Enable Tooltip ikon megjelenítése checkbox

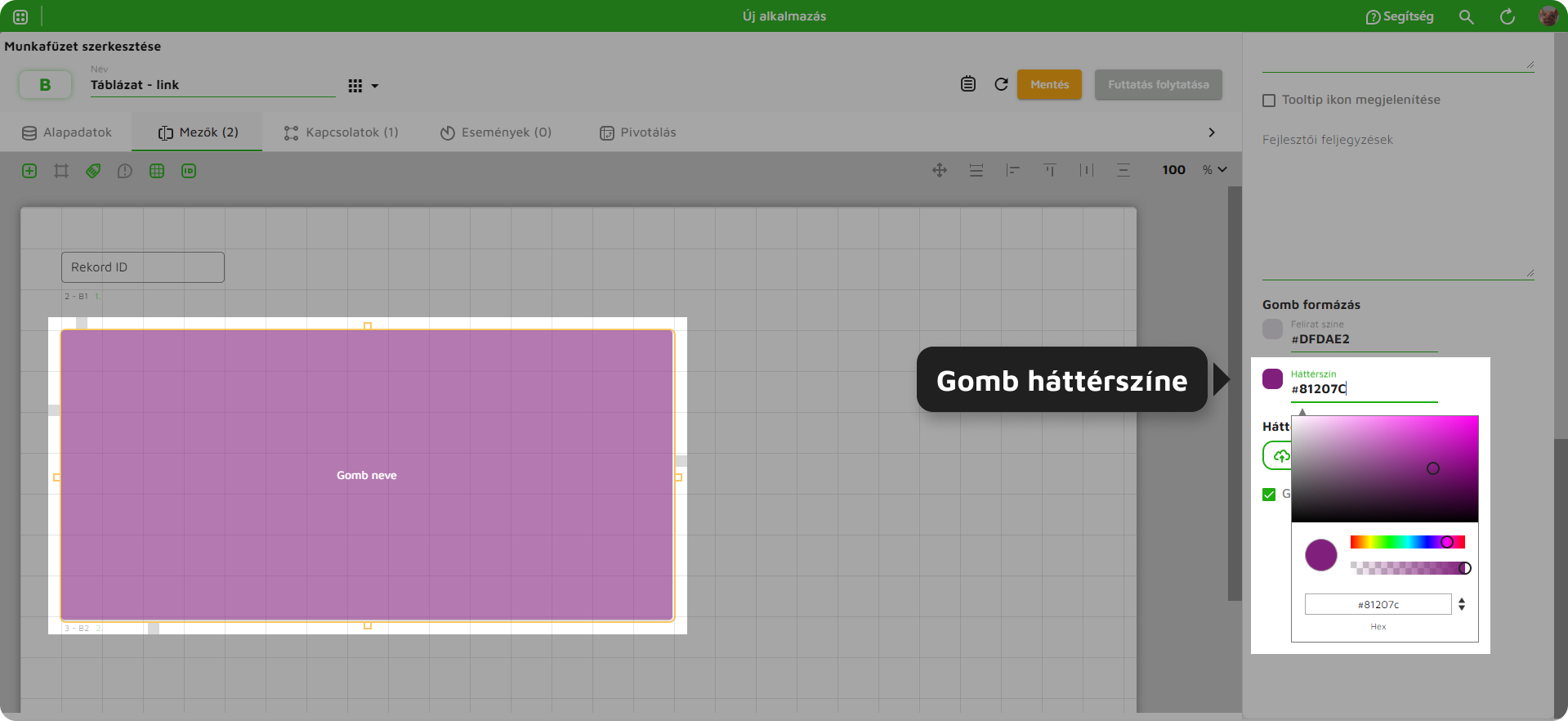click(1269, 101)
